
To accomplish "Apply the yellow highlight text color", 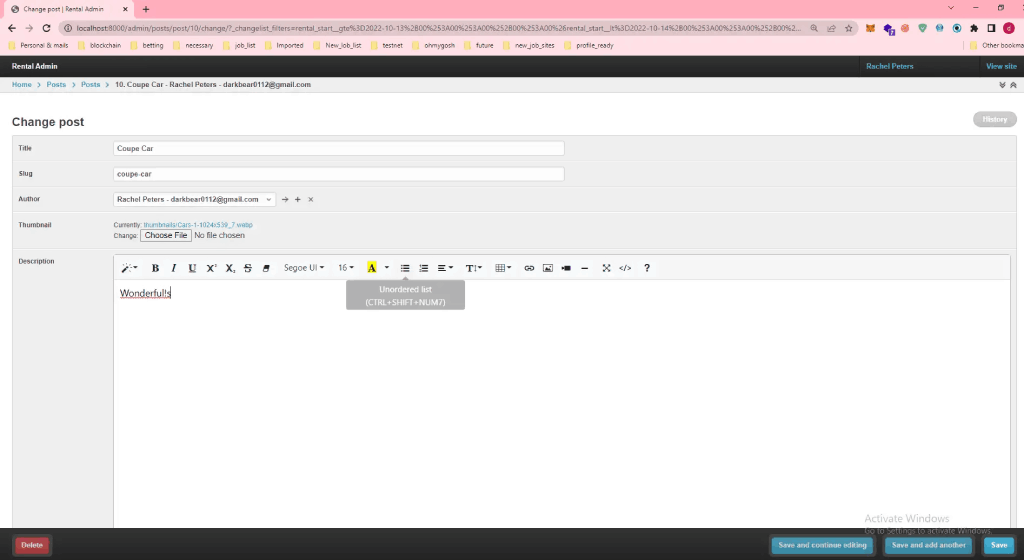I will point(372,268).
